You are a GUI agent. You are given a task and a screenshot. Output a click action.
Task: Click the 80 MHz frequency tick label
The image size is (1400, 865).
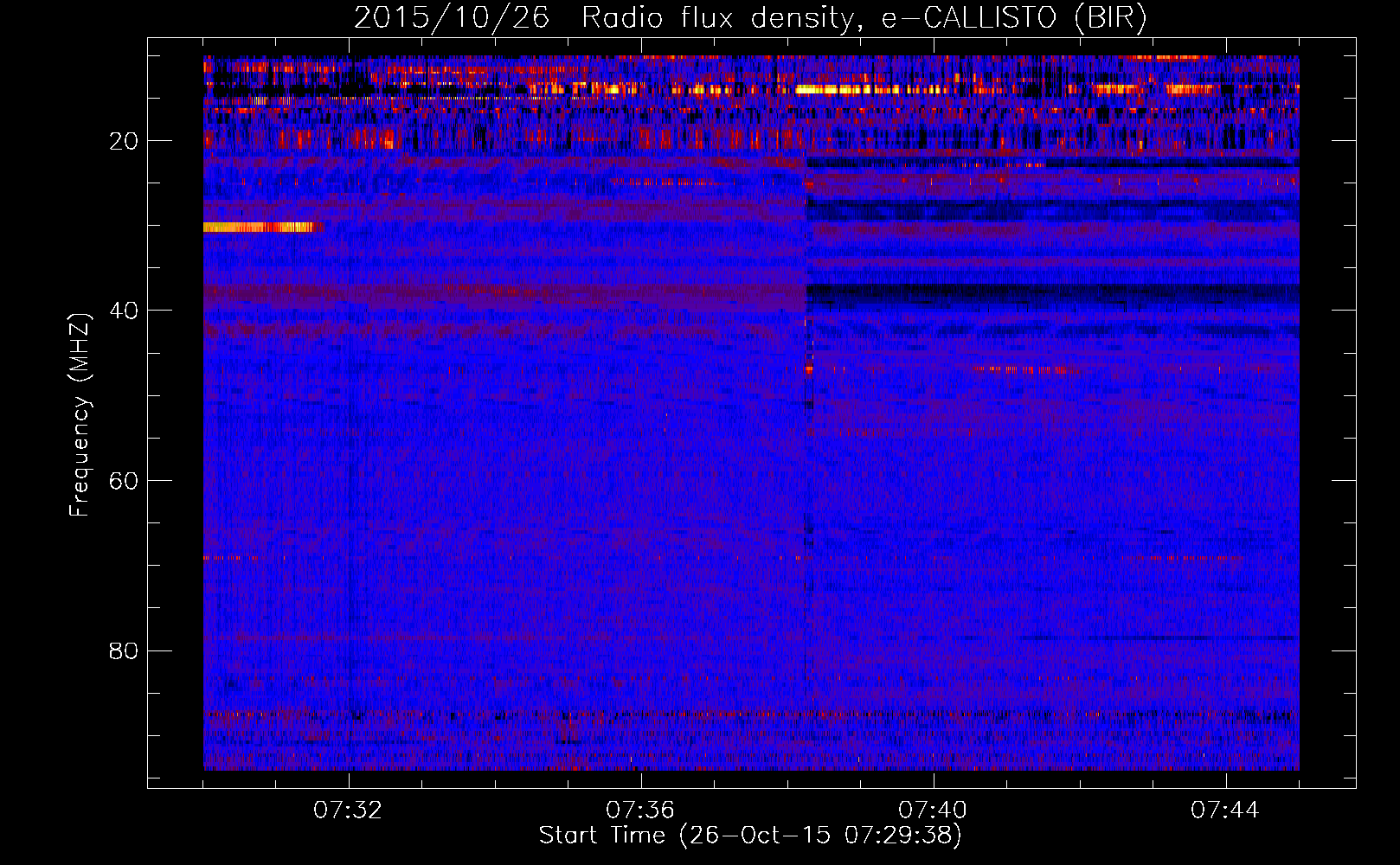pyautogui.click(x=125, y=650)
